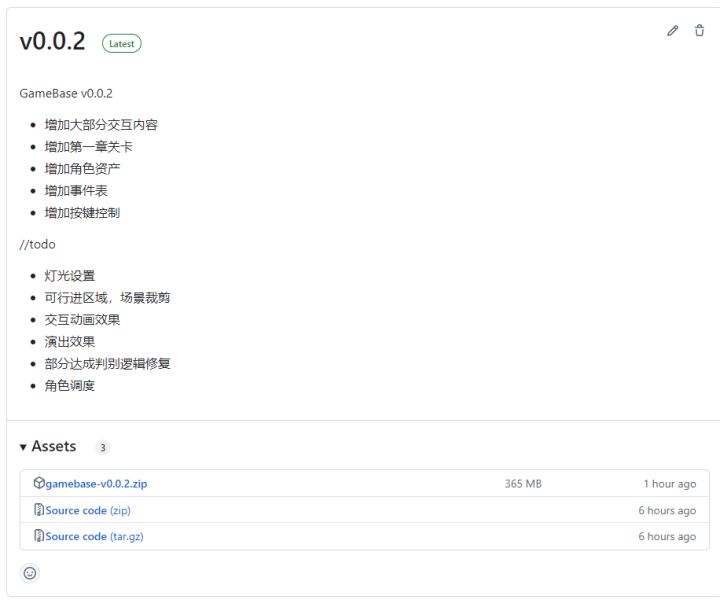Select bullet 角色调度
The image size is (720, 607).
point(70,386)
